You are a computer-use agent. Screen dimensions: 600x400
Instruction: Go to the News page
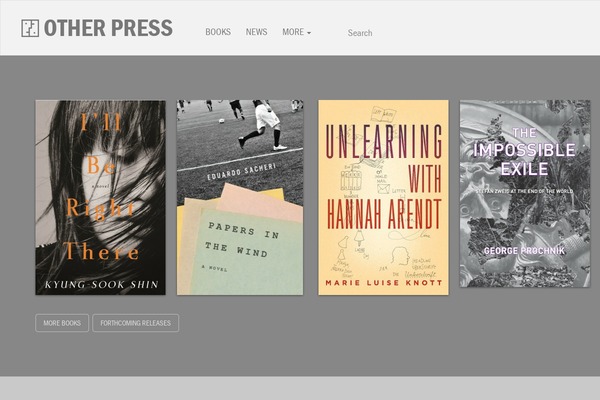click(x=256, y=32)
